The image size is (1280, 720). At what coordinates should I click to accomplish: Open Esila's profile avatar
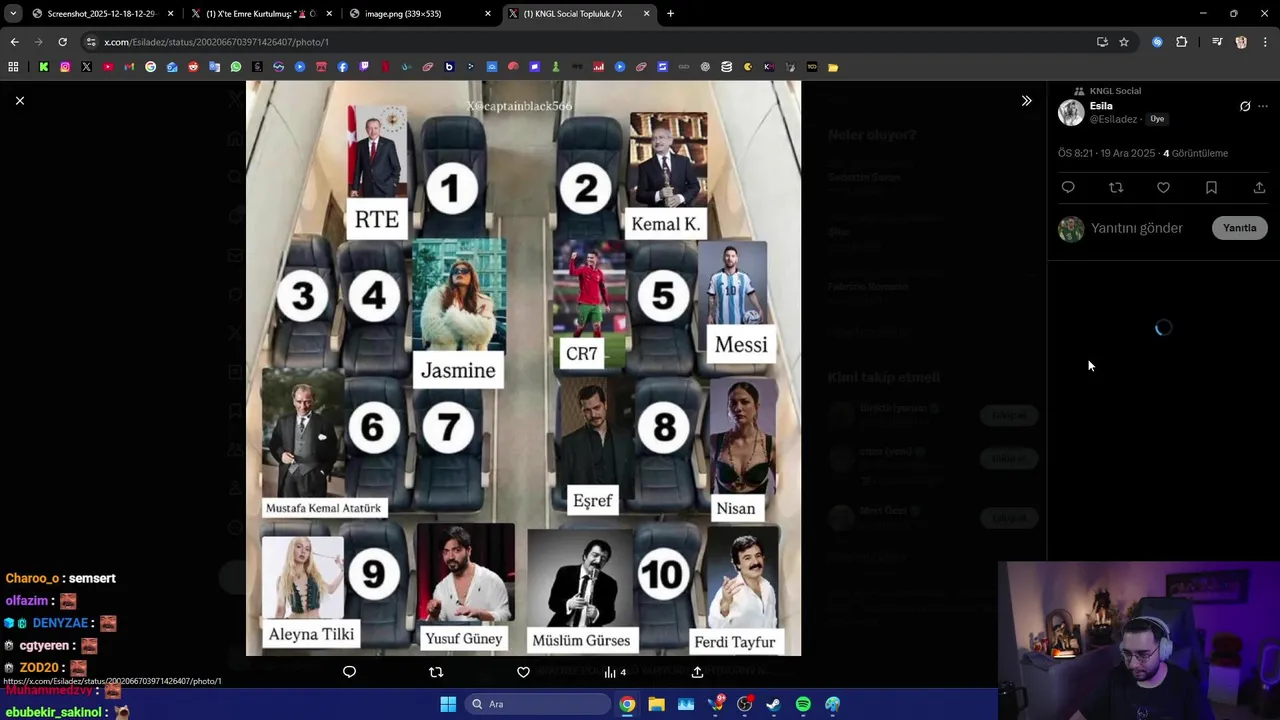point(1071,112)
